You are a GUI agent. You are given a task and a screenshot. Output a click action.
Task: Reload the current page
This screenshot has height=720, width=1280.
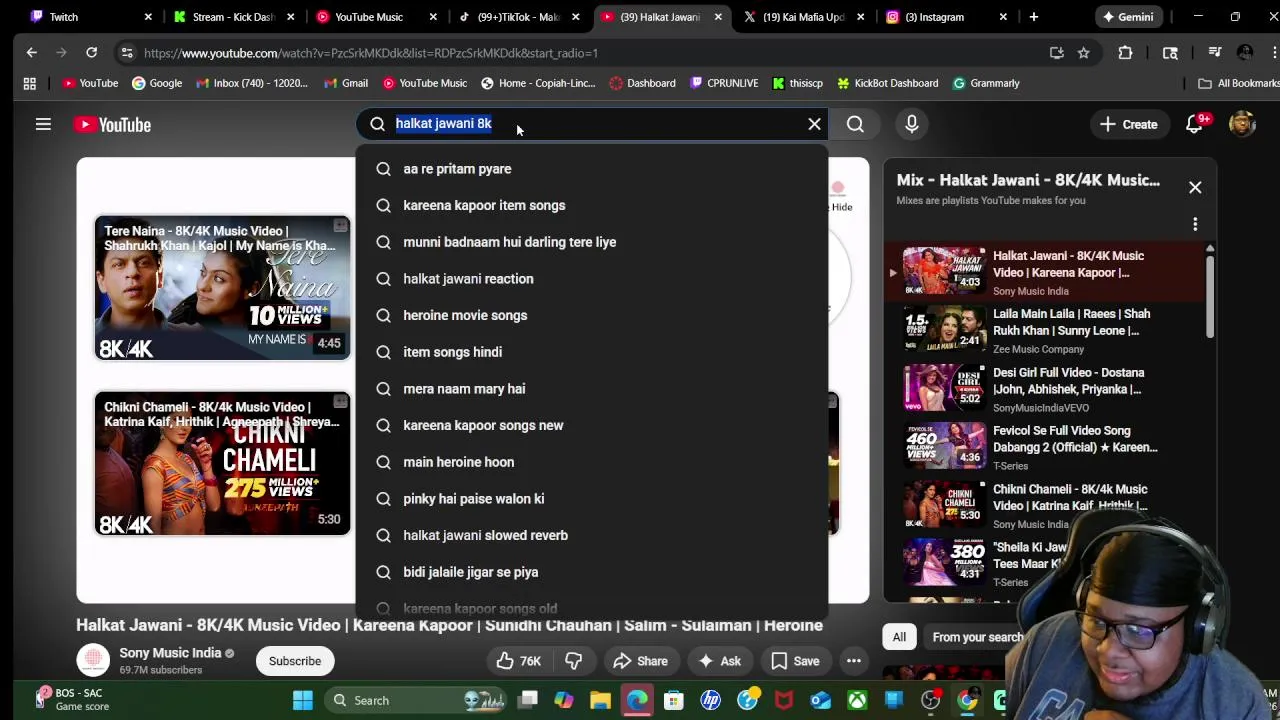coord(91,53)
